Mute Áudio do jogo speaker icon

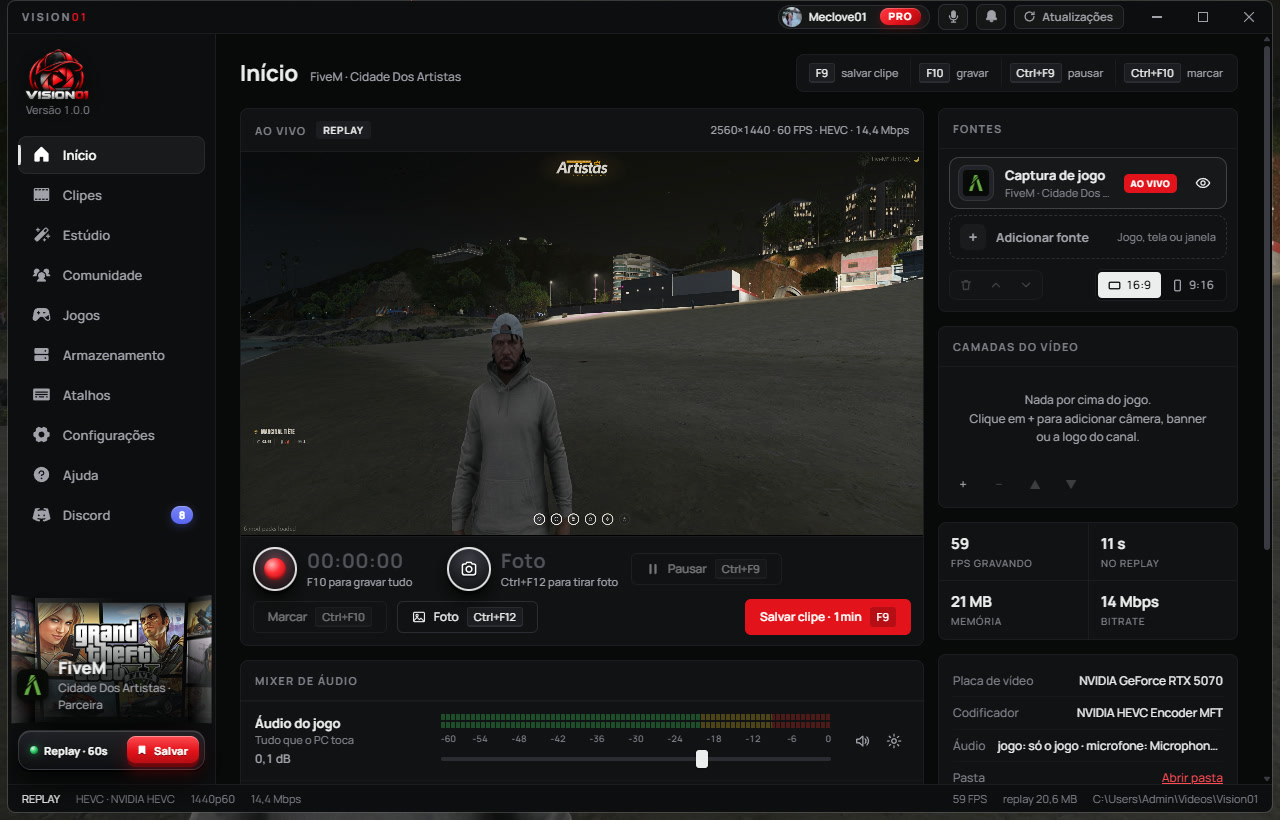coord(862,741)
